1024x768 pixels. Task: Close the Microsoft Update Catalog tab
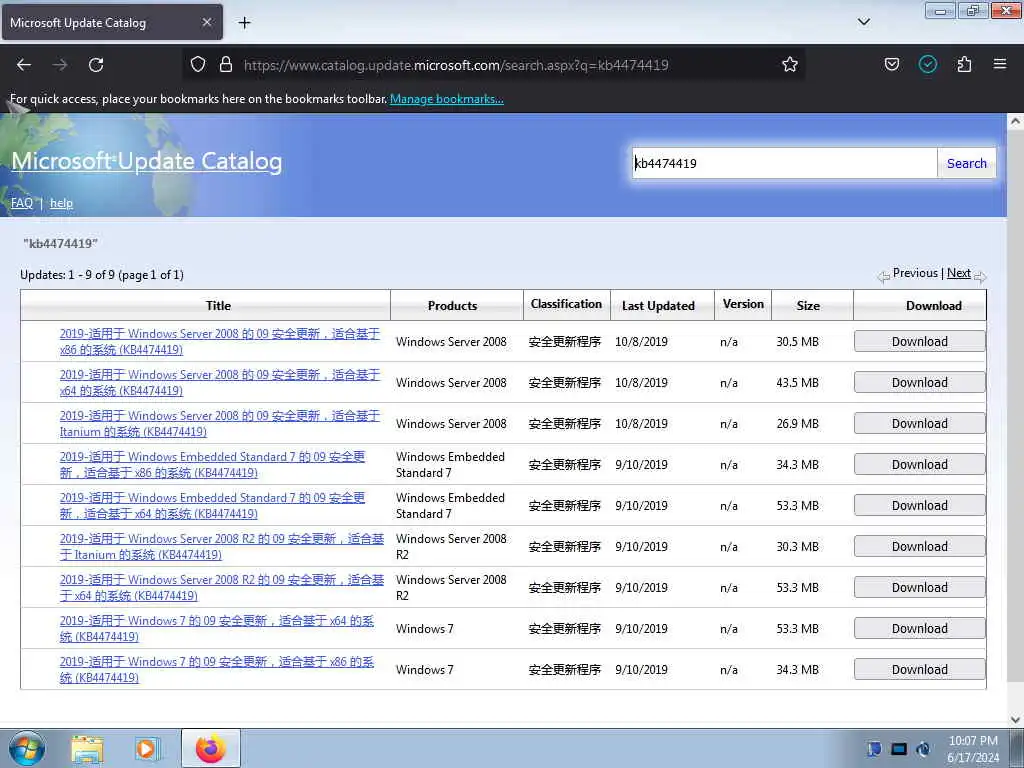pos(206,22)
